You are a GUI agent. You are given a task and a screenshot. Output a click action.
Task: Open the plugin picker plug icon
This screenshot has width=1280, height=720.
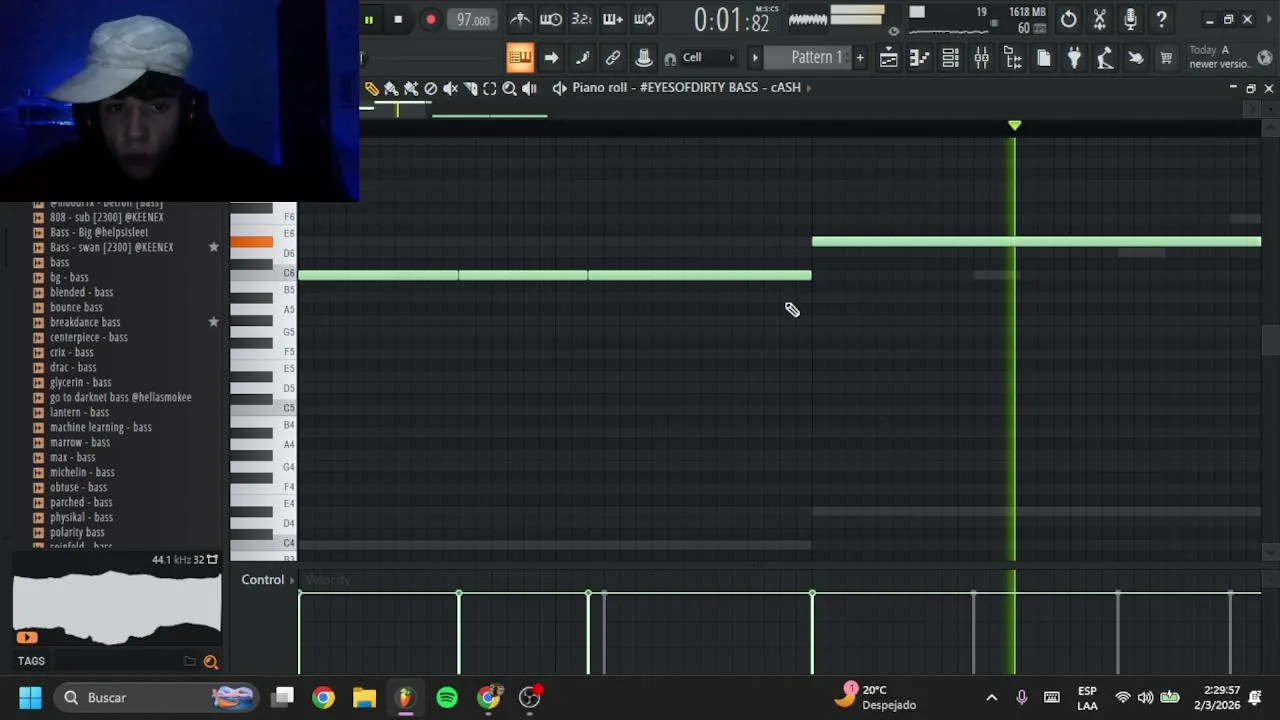click(1074, 58)
